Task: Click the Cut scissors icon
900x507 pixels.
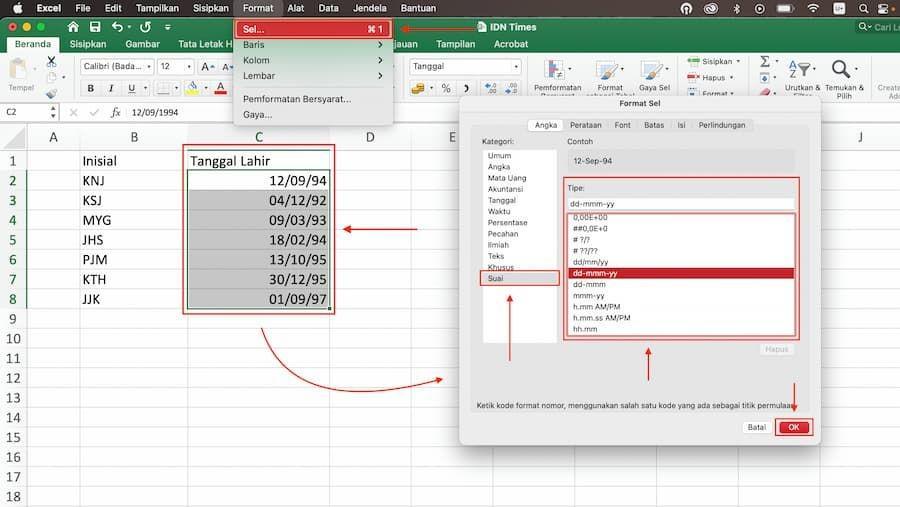Action: coord(51,61)
